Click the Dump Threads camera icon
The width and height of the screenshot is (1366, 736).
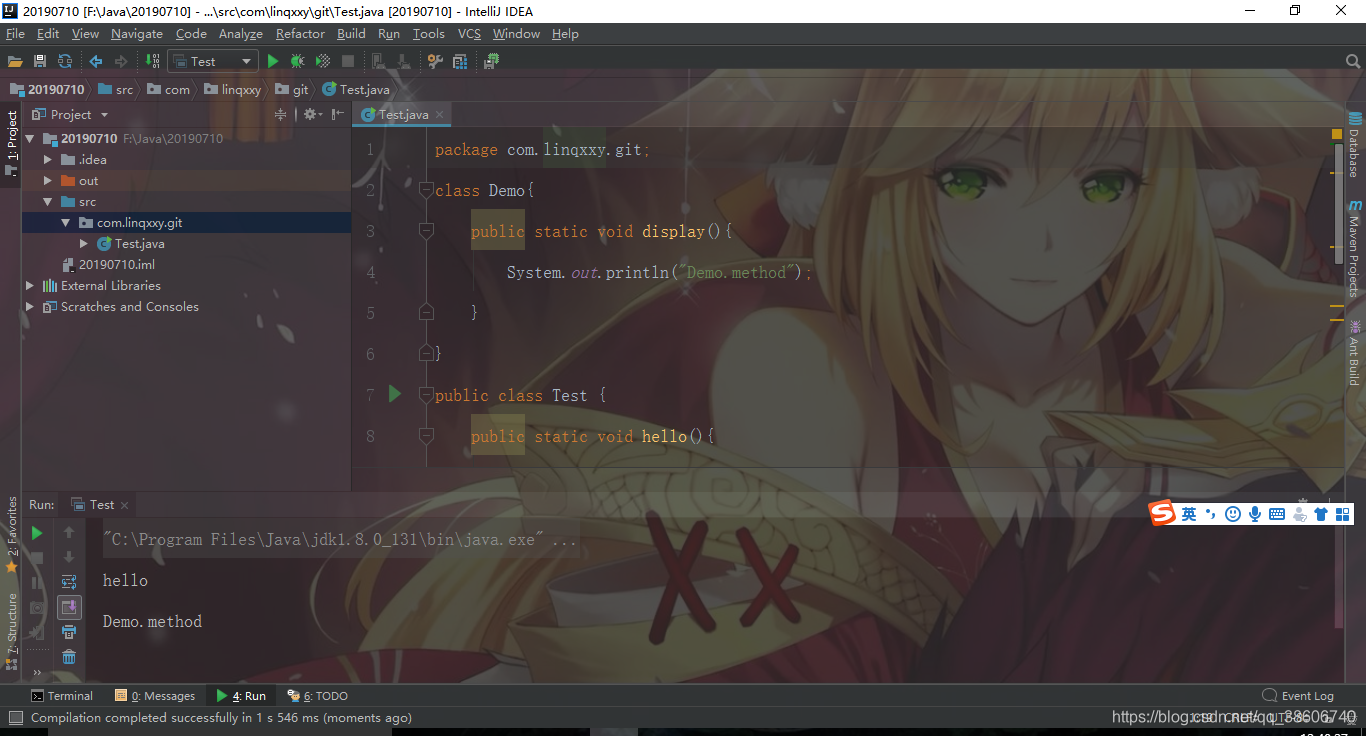tap(37, 607)
